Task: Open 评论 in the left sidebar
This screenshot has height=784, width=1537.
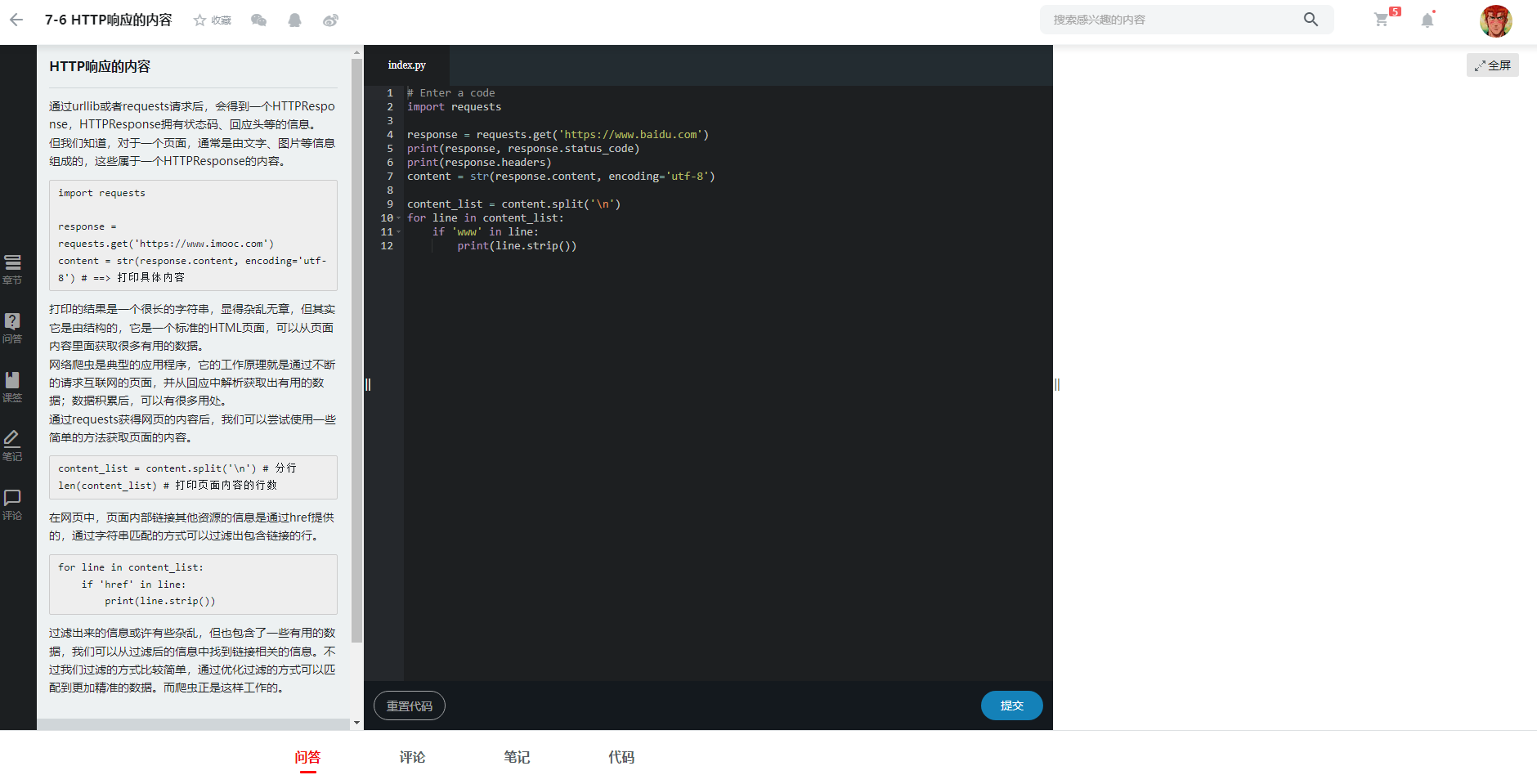Action: click(12, 504)
